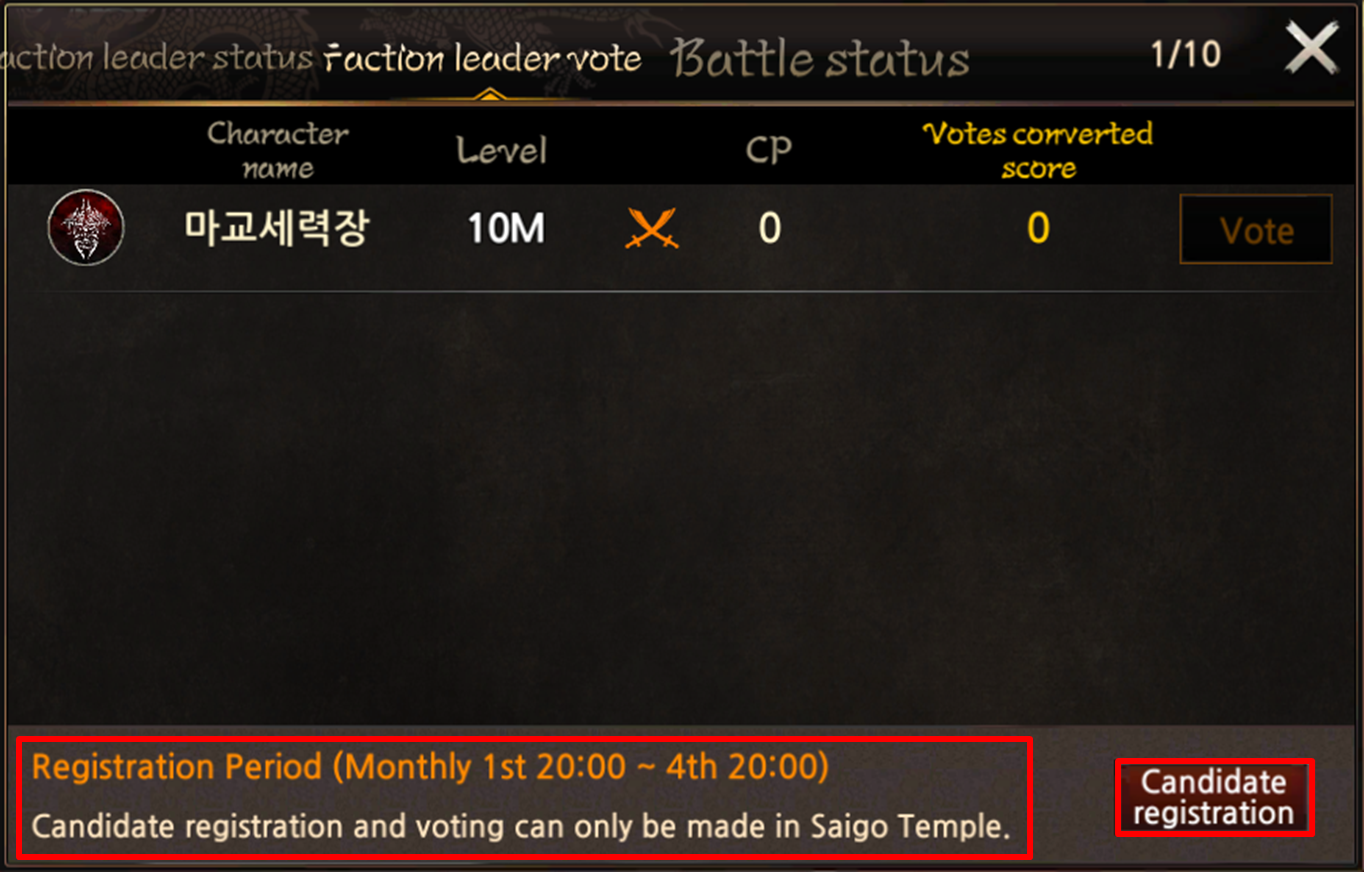Click the Saigo Temple voting note
The height and width of the screenshot is (872, 1364).
point(520,827)
